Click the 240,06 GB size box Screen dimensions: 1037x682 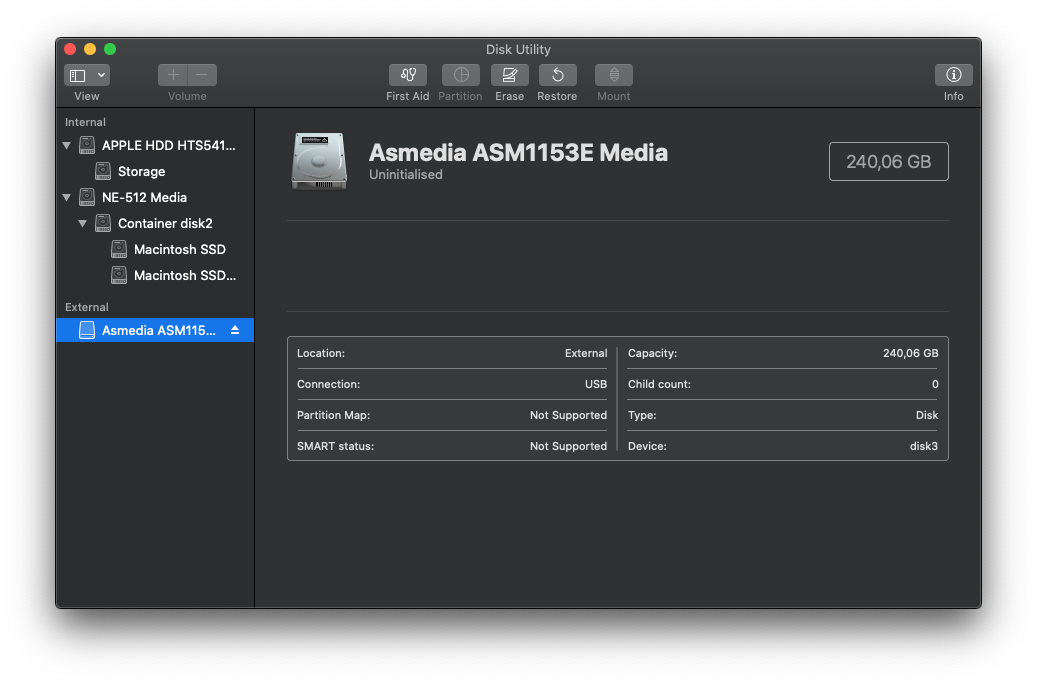tap(888, 161)
